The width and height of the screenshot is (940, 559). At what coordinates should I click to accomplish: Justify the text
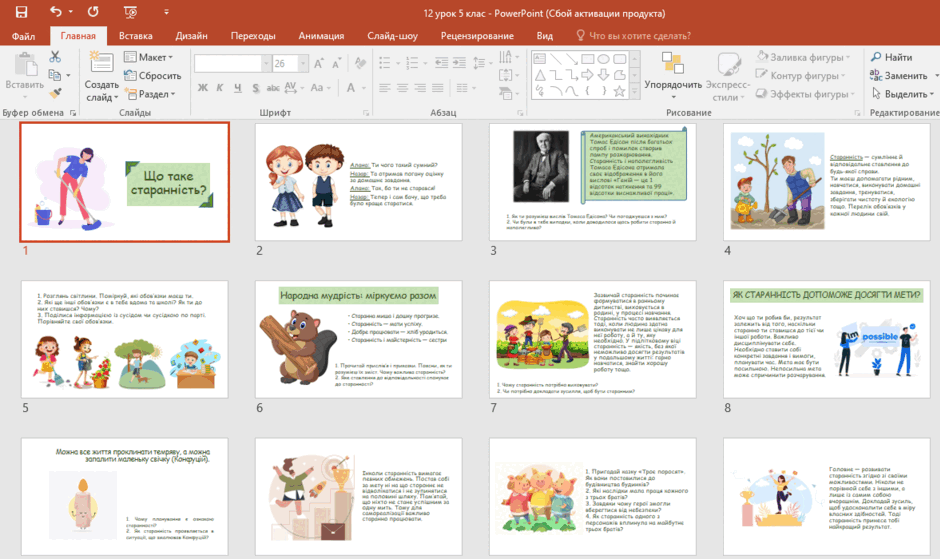click(x=438, y=88)
